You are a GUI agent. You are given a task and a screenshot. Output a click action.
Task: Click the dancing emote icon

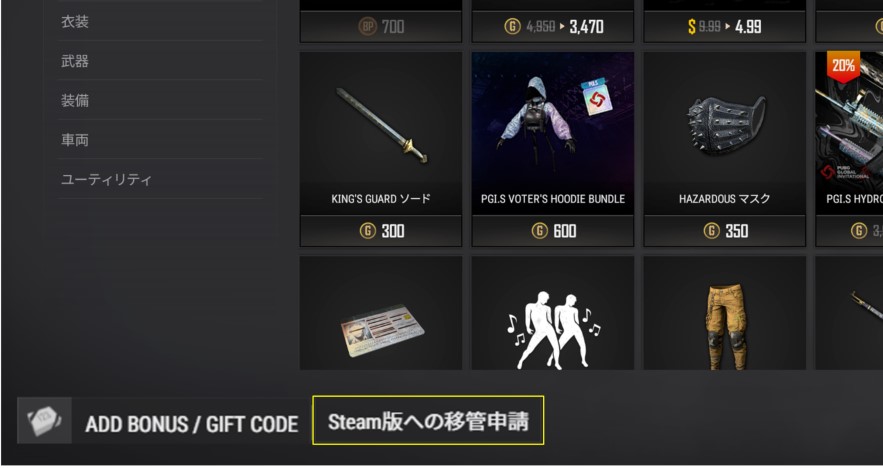tap(552, 329)
